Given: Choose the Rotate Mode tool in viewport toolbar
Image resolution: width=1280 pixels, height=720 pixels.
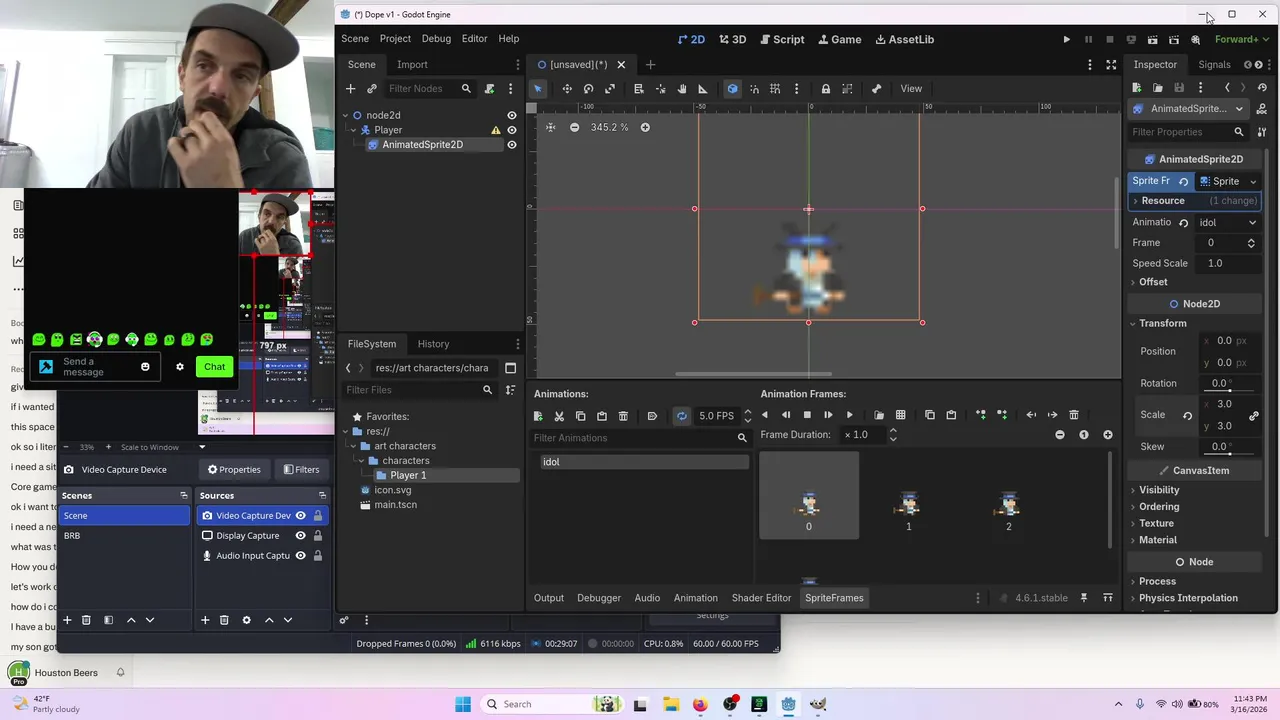Looking at the screenshot, I should coord(588,89).
